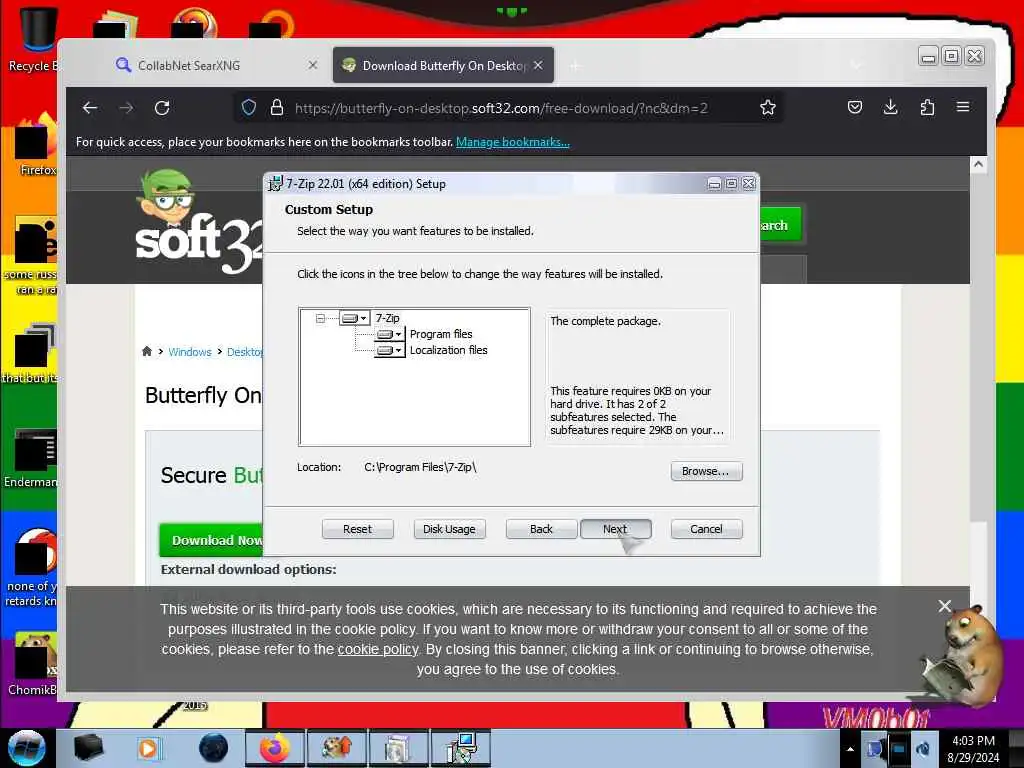The width and height of the screenshot is (1024, 768).
Task: Click the soft32 logo
Action: point(199,222)
